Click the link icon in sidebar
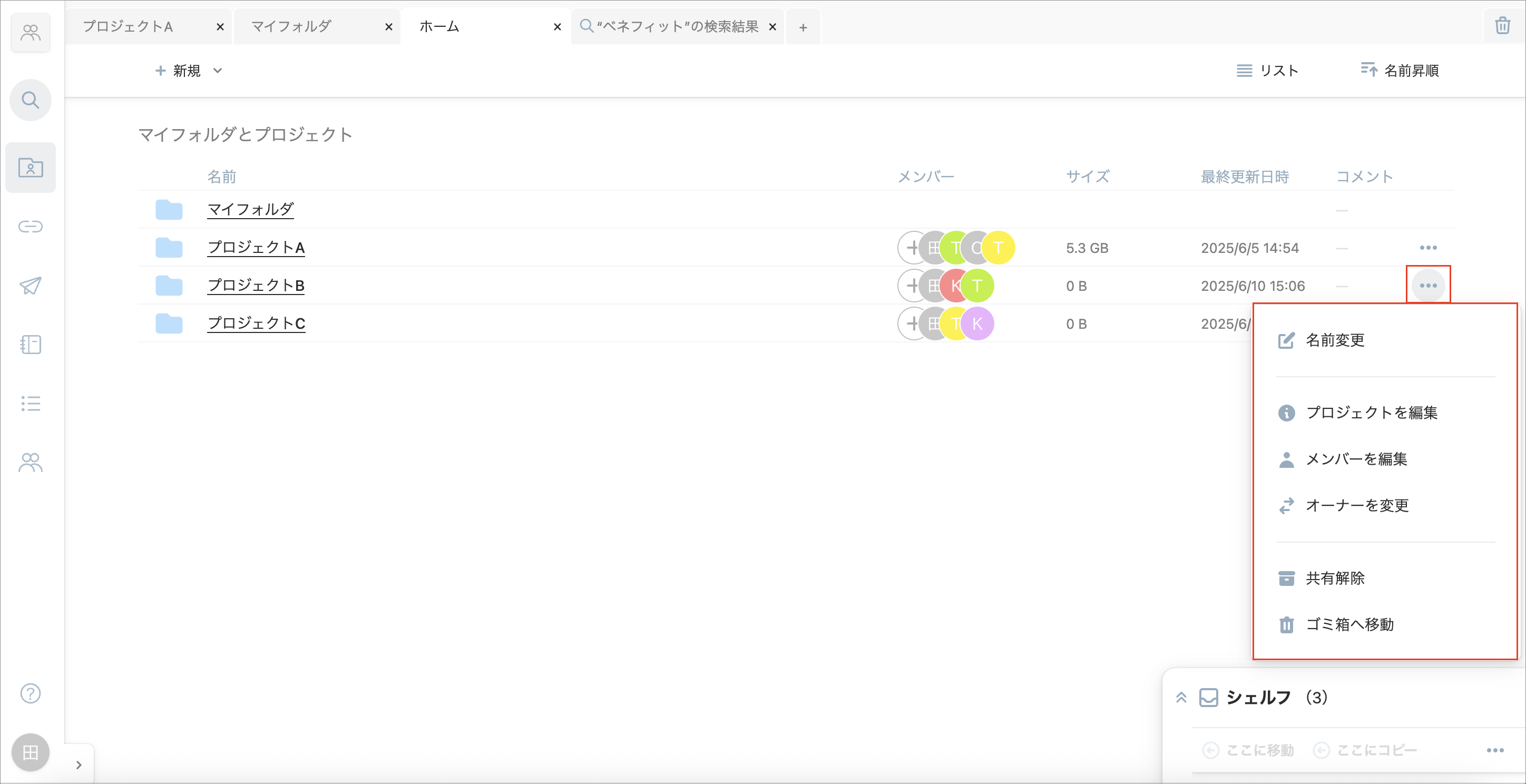The height and width of the screenshot is (784, 1526). pos(30,226)
